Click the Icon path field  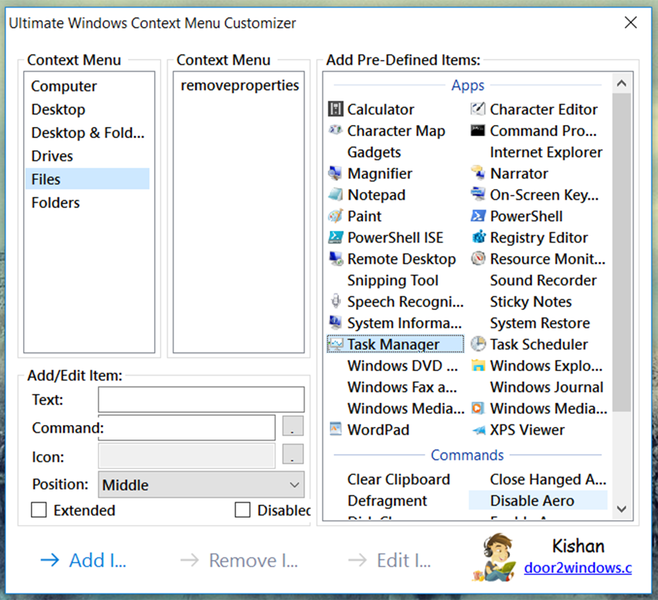click(x=187, y=455)
